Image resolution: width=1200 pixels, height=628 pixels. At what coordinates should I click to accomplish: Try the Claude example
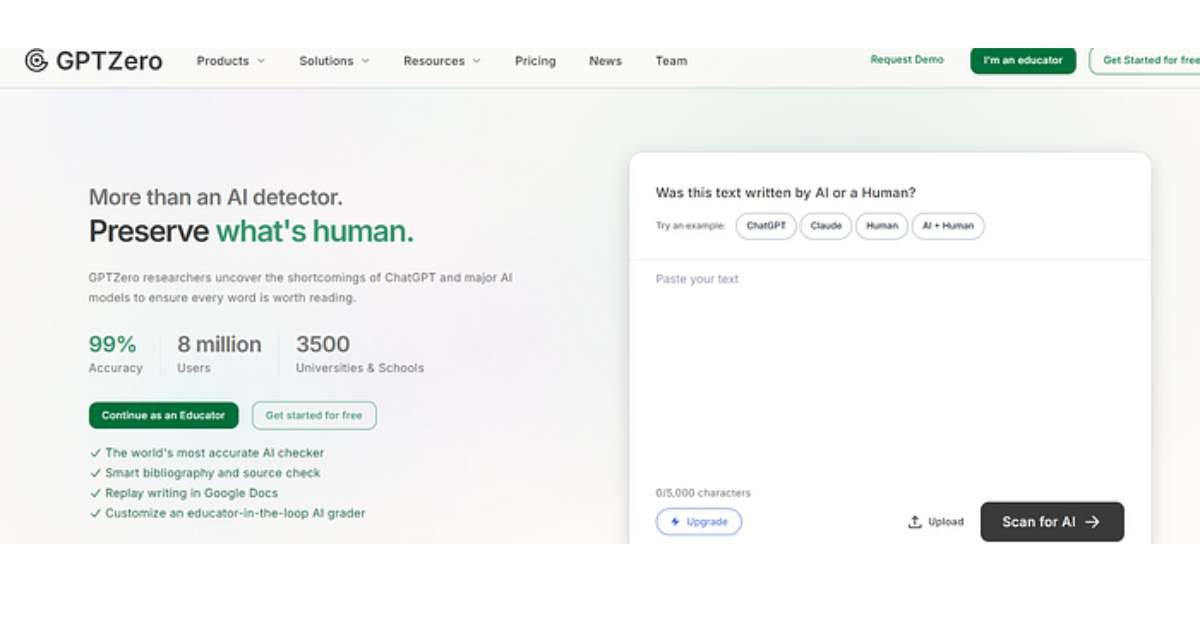tap(826, 226)
